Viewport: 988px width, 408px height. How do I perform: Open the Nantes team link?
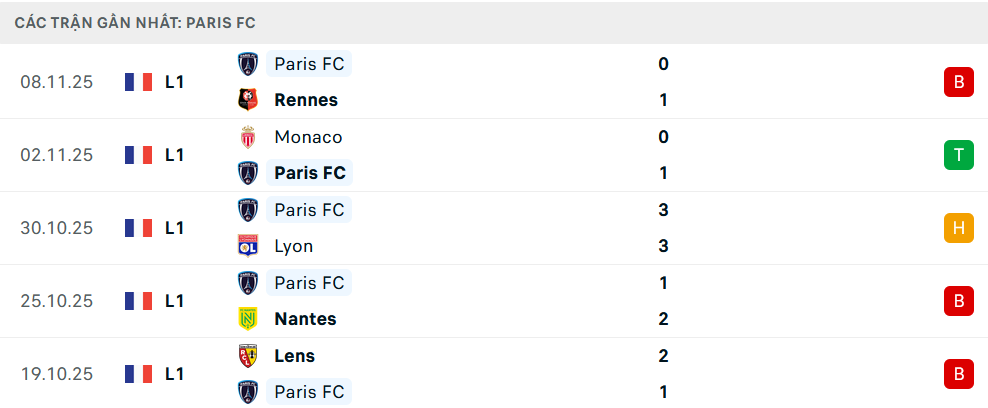point(305,319)
